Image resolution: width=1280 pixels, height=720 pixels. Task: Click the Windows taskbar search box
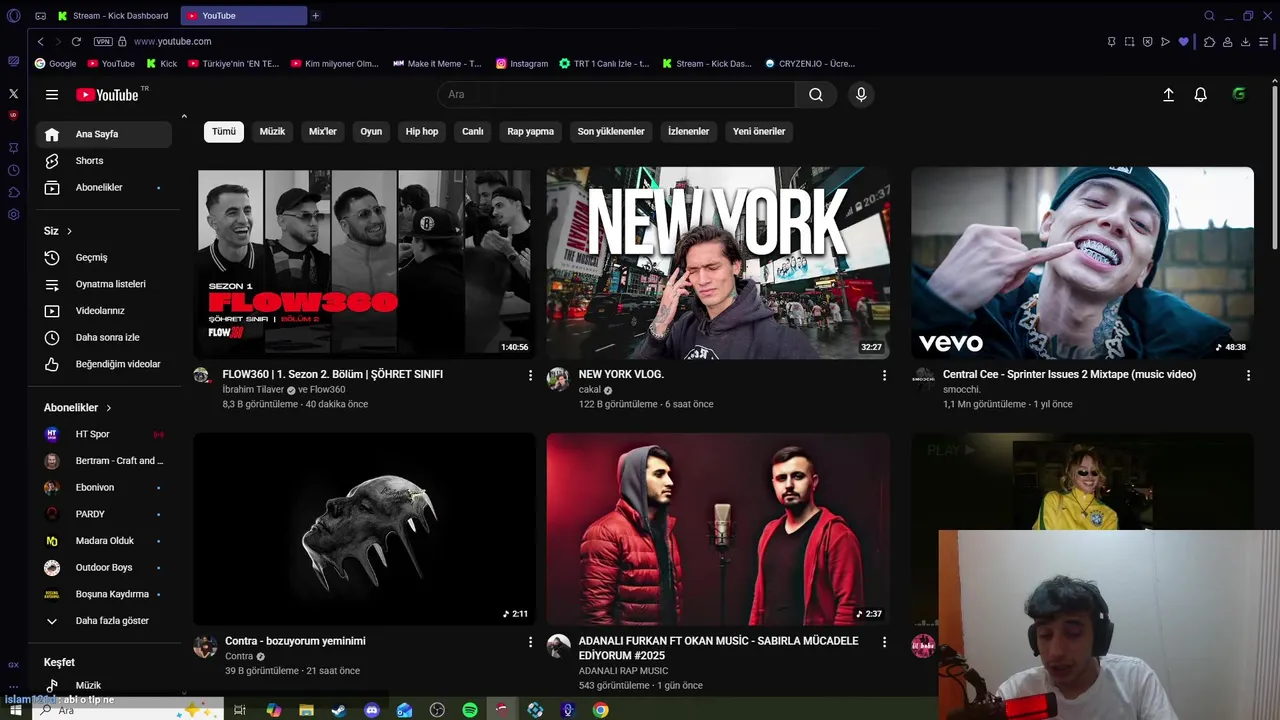click(x=130, y=710)
